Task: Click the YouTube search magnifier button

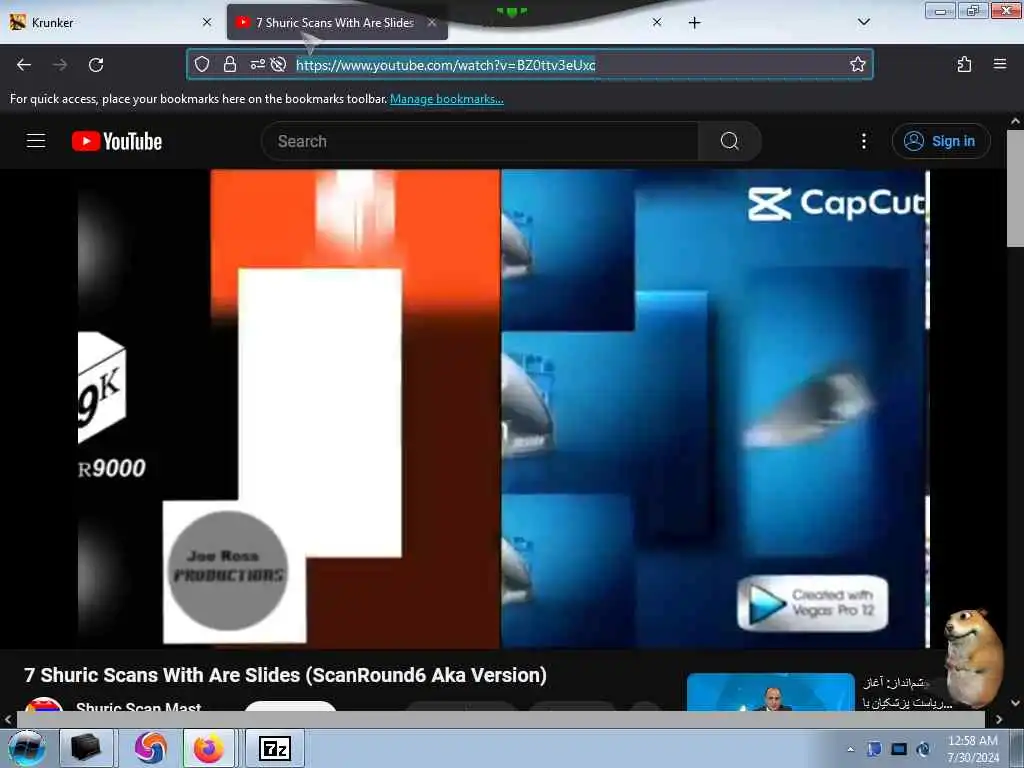Action: [729, 141]
